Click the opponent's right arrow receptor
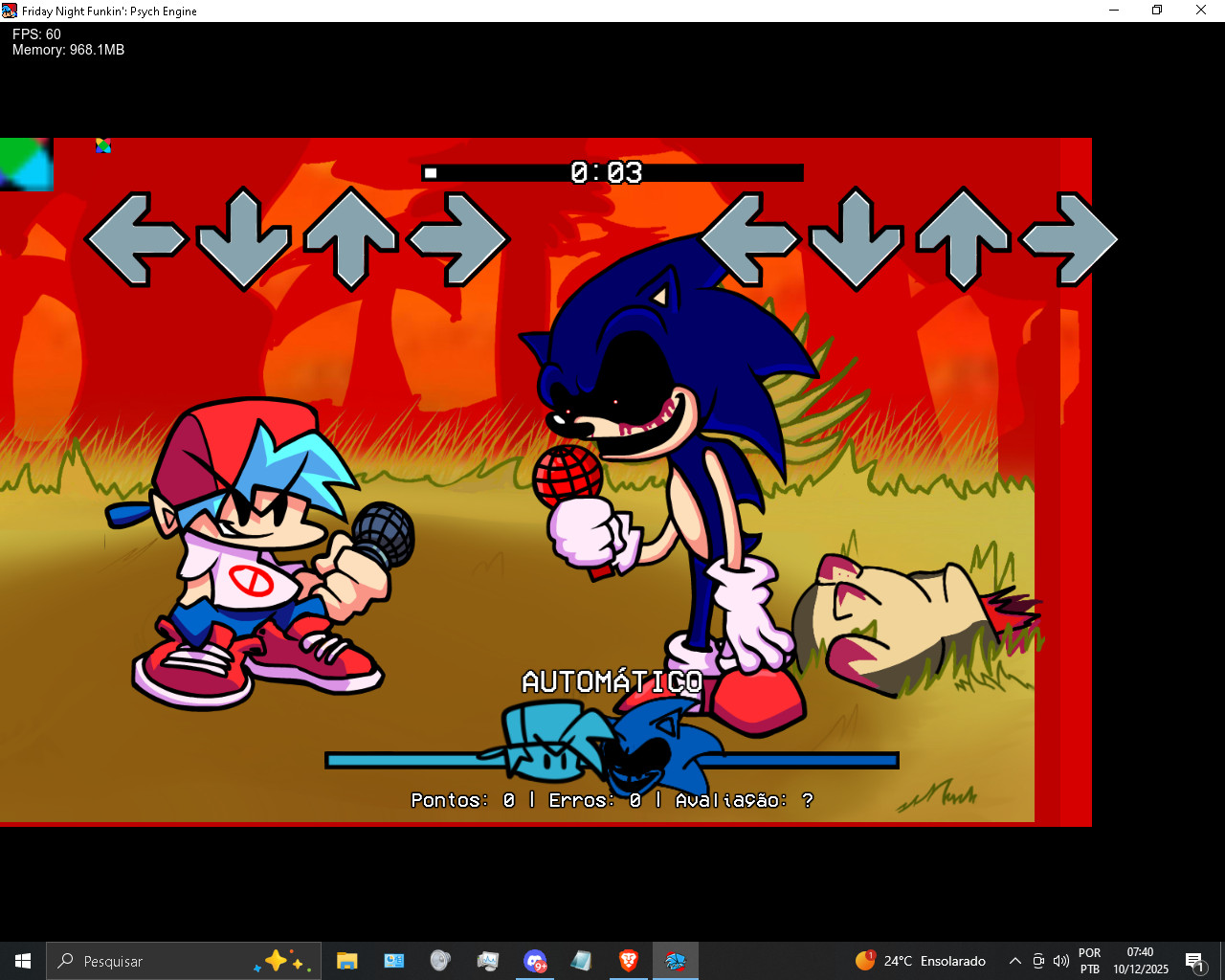The image size is (1225, 980). (459, 238)
